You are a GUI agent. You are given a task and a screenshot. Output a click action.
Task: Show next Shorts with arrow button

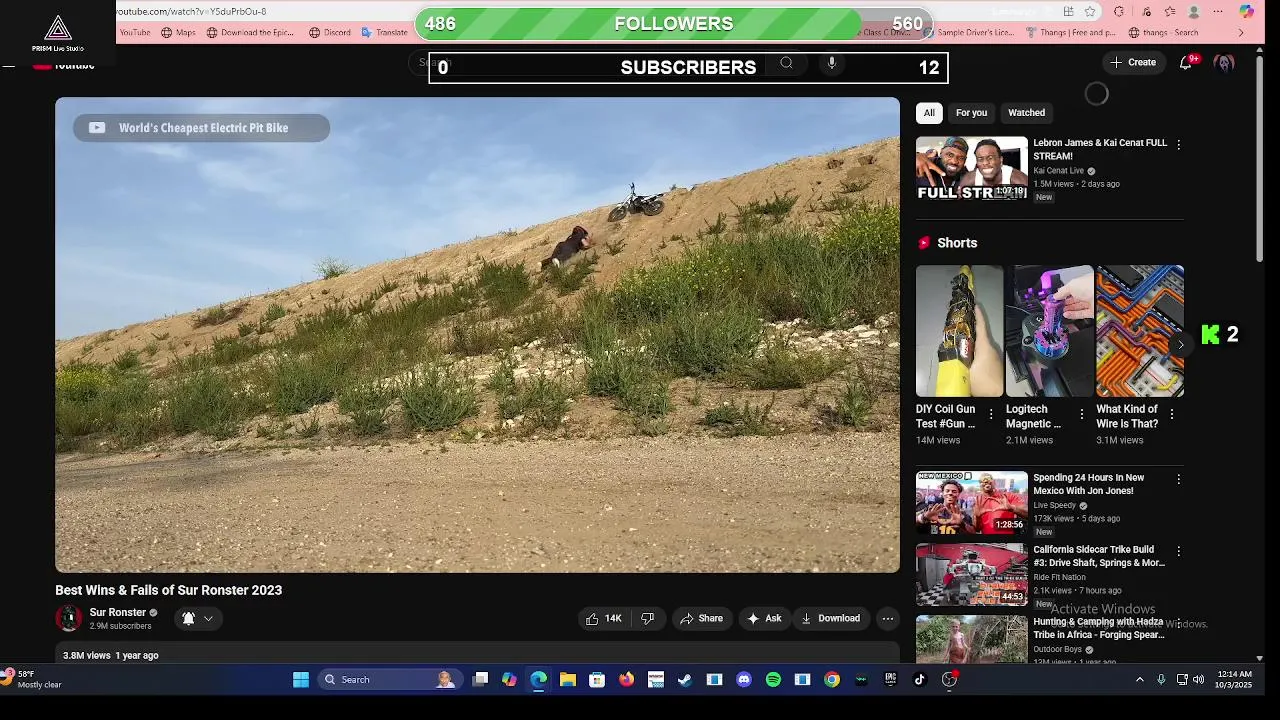click(x=1180, y=345)
